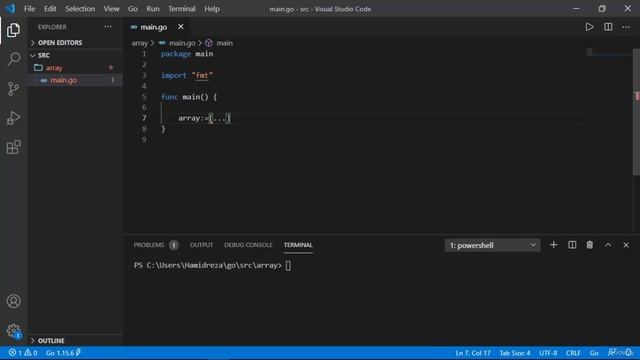Switch to the Debug Console tab
This screenshot has width=640, height=360.
248,245
